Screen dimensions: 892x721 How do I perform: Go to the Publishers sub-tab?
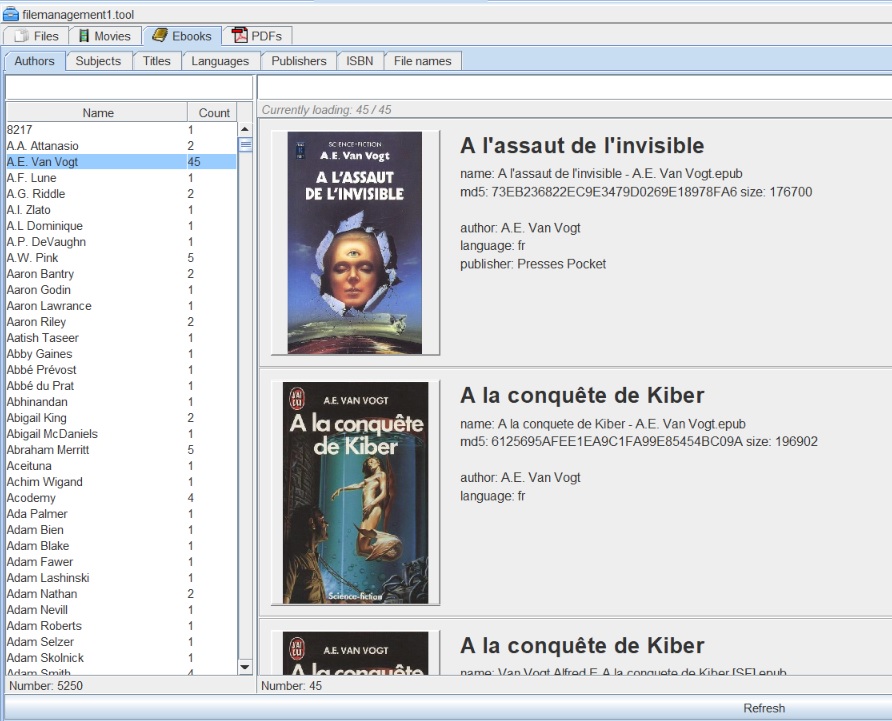[x=299, y=61]
